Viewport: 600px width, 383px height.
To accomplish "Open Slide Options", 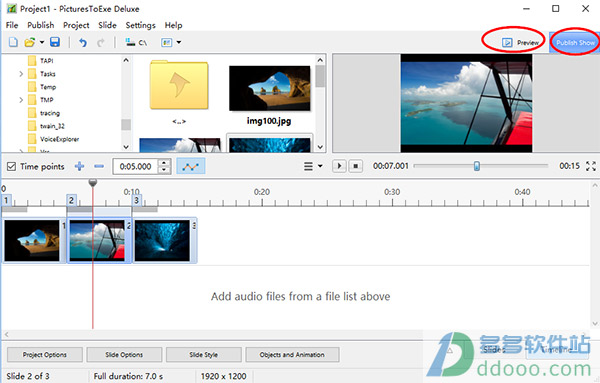I will pyautogui.click(x=124, y=355).
